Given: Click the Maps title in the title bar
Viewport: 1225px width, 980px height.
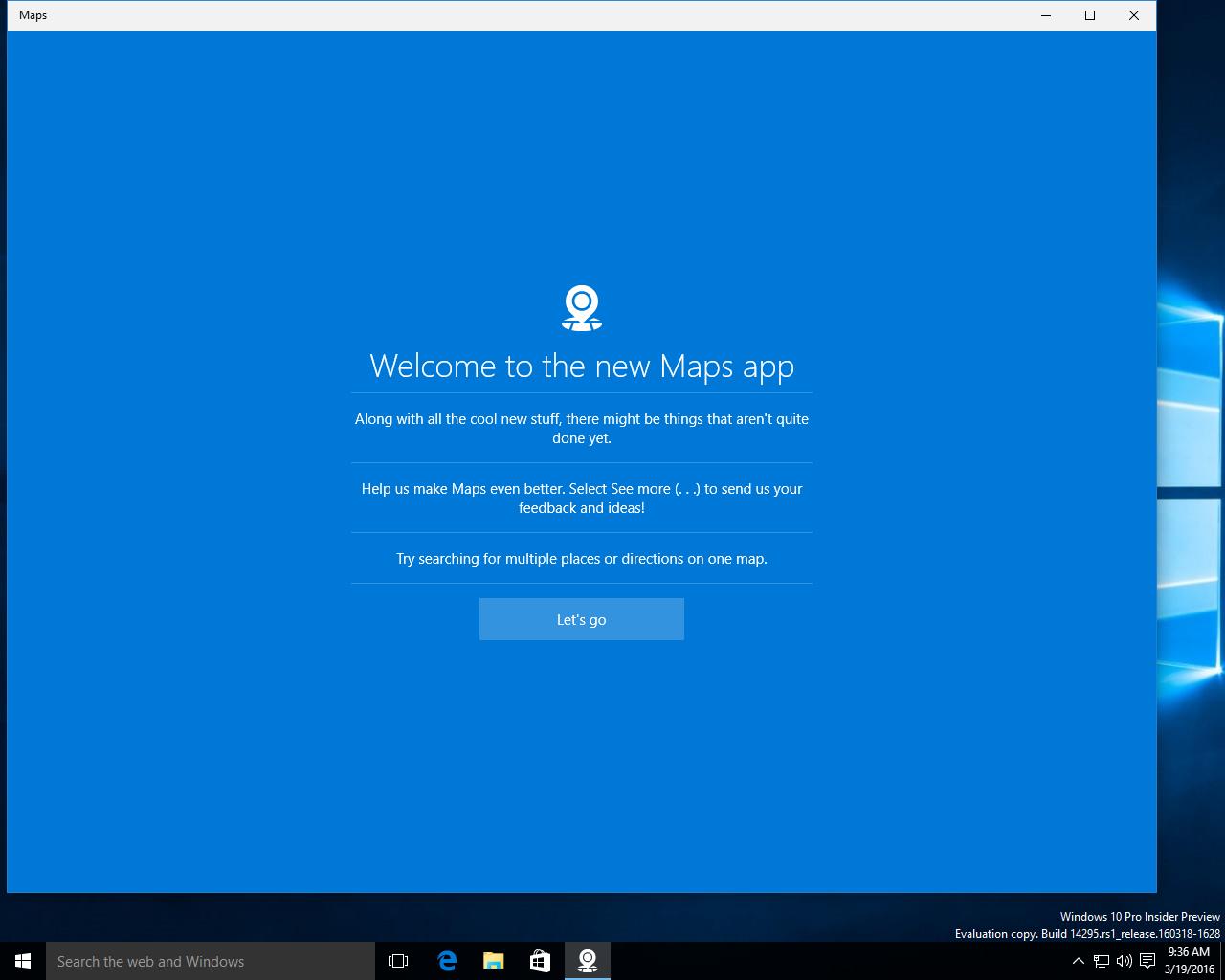Looking at the screenshot, I should tap(33, 15).
